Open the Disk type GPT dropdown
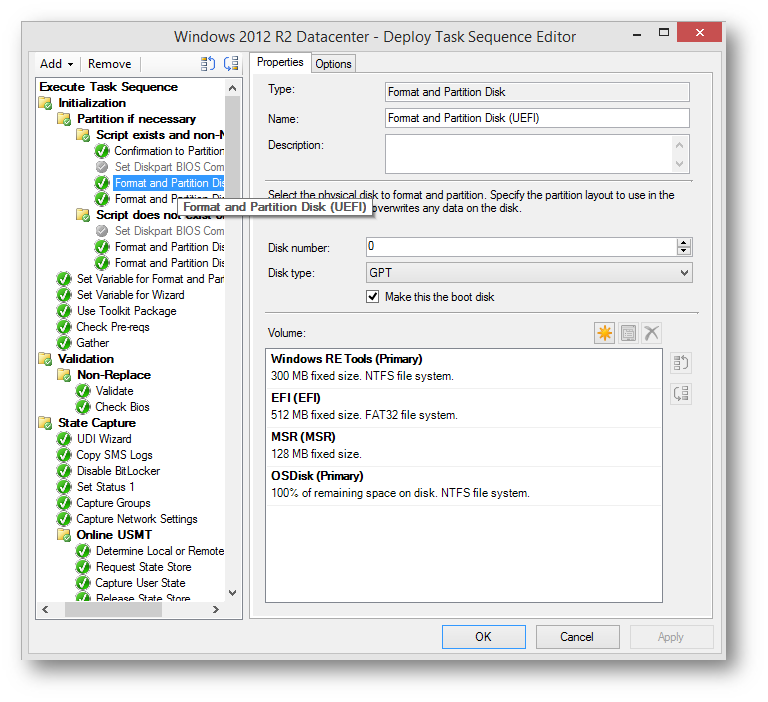Screen dimensions: 768x702 tap(529, 273)
